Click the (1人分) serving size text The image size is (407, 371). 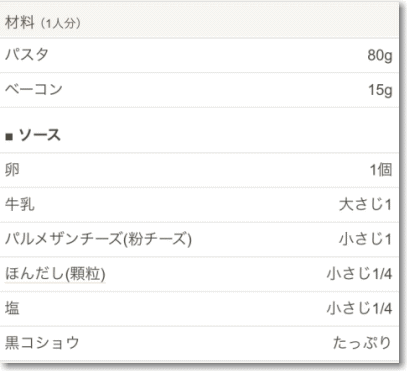point(61,24)
